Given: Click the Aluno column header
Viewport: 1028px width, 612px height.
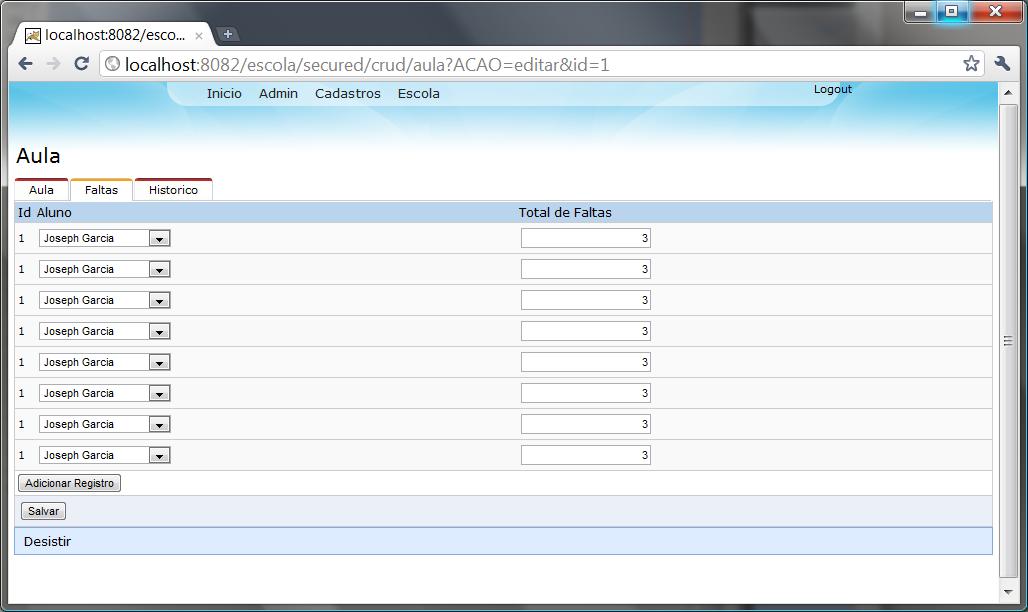Looking at the screenshot, I should tap(54, 213).
